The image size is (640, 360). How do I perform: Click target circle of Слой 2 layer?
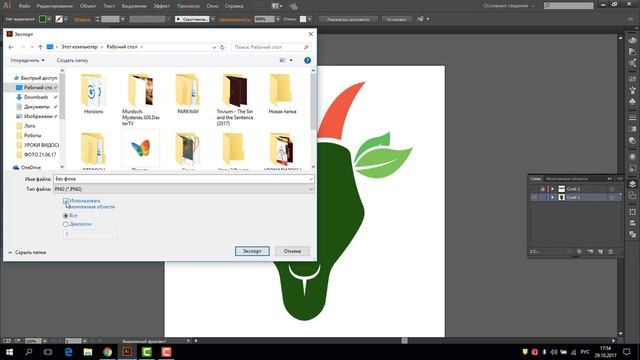(612, 189)
